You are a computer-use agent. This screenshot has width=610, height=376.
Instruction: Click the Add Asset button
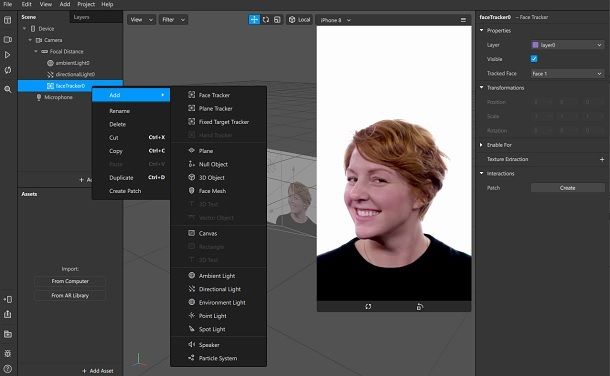pos(98,371)
